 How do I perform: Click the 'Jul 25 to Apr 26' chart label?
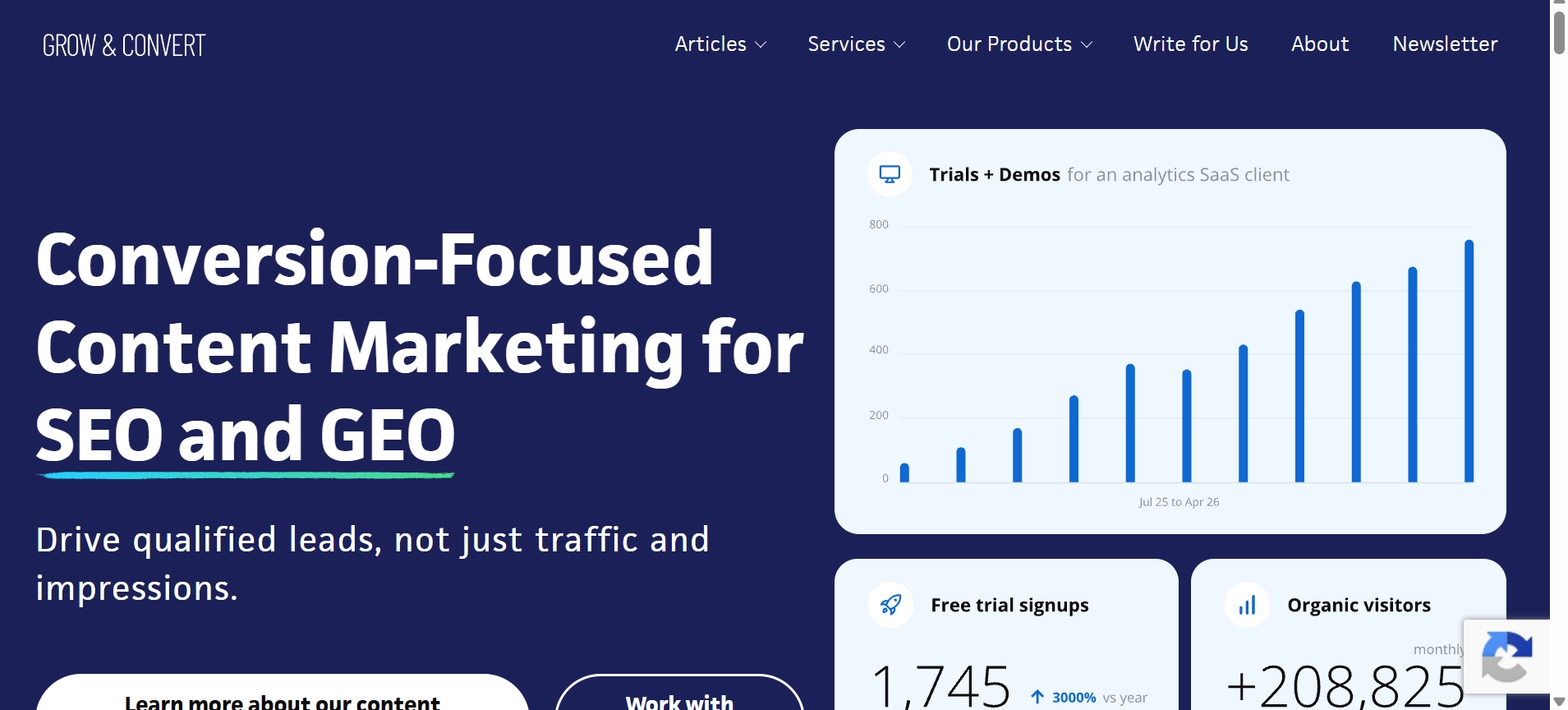click(1179, 502)
